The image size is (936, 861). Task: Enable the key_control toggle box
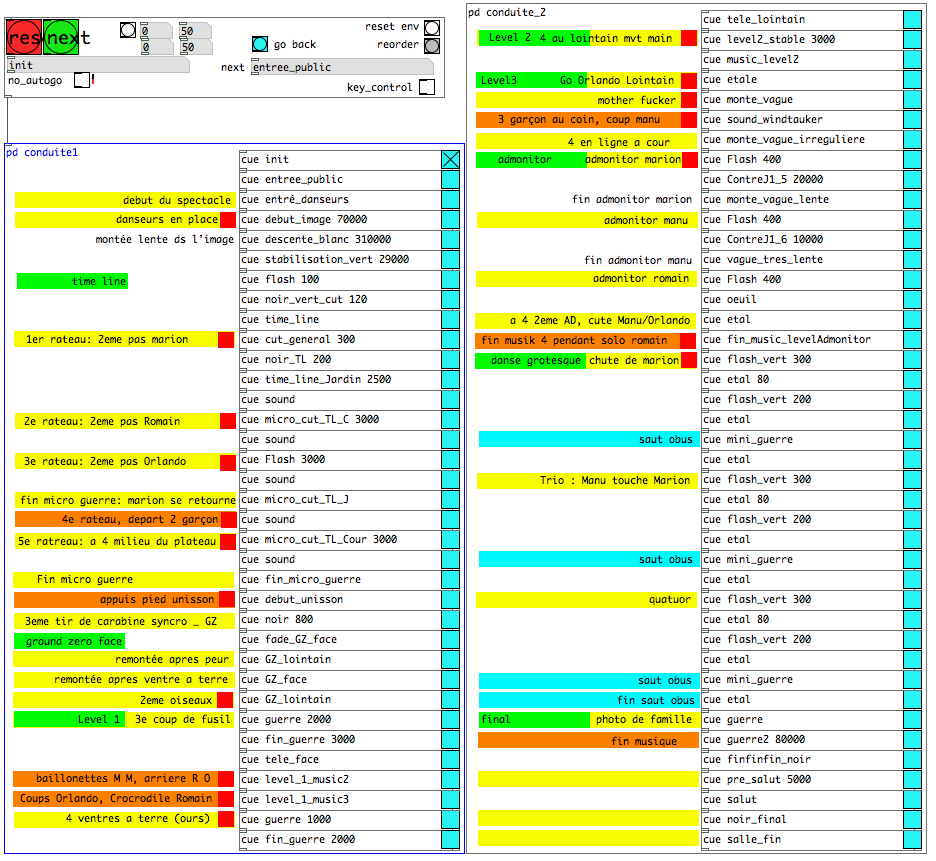[427, 87]
